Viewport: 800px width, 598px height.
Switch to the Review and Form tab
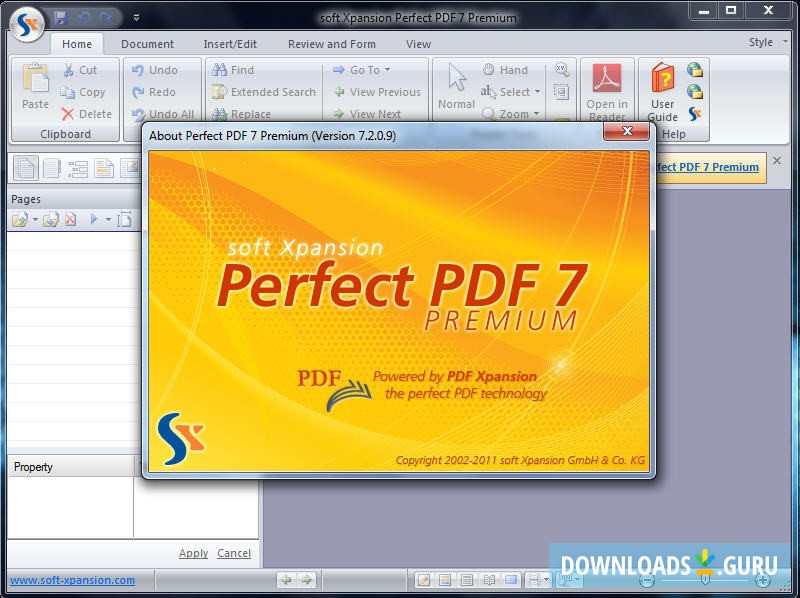332,44
